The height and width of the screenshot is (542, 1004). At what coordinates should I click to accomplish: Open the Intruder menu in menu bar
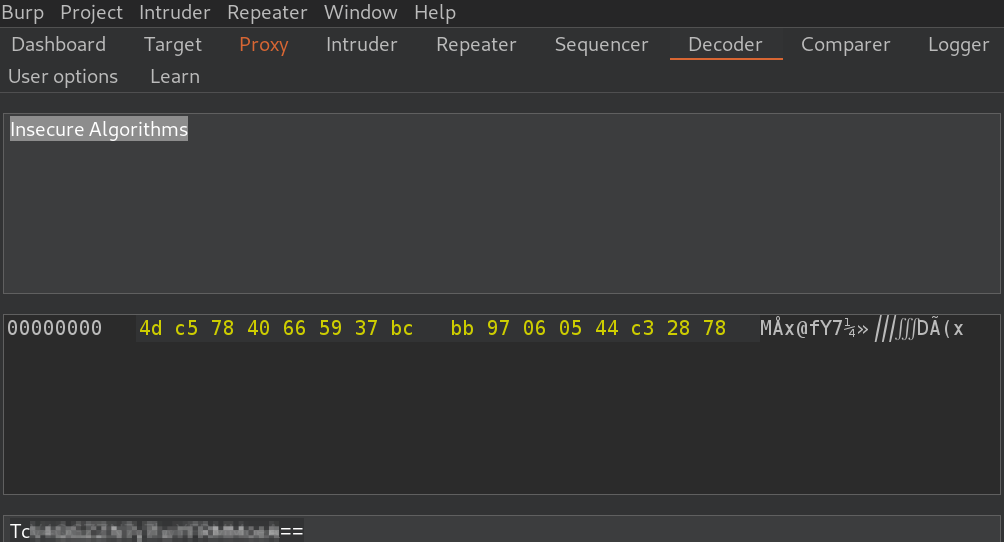click(x=174, y=12)
